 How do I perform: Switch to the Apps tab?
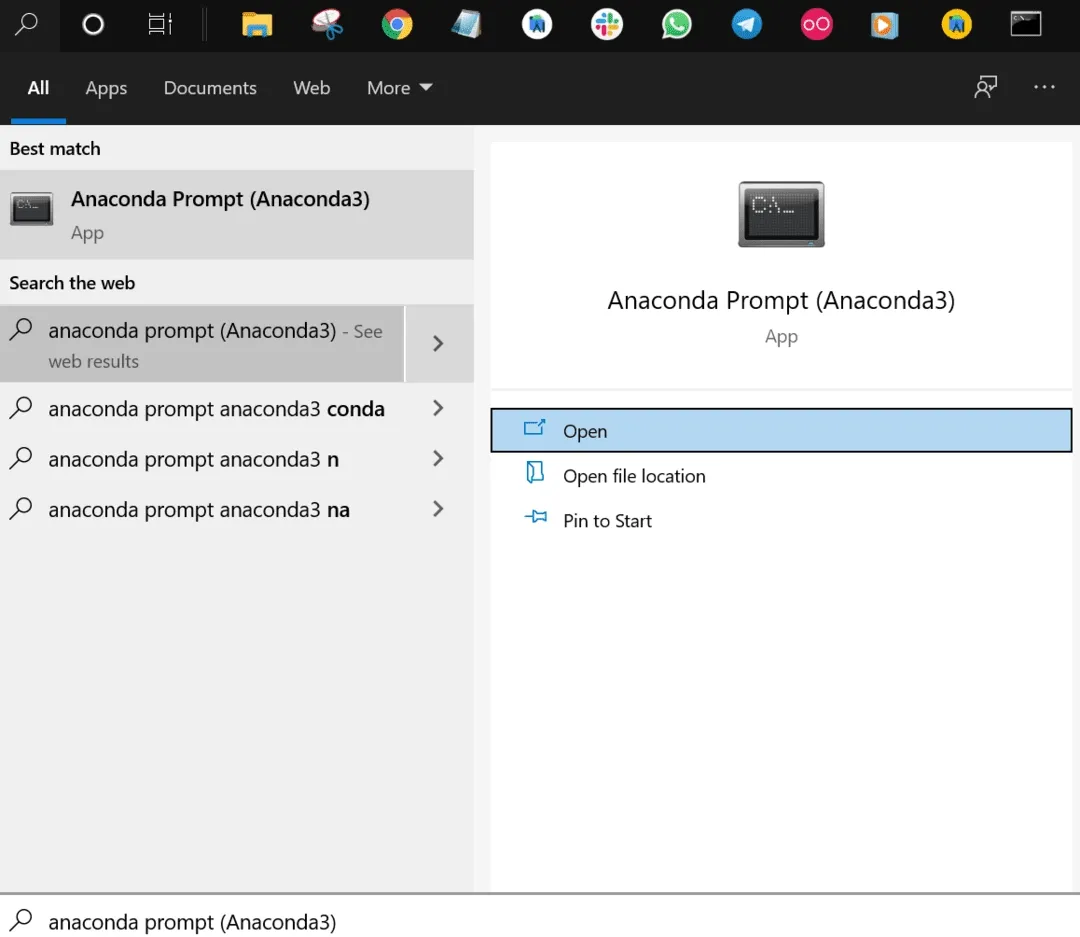coord(106,88)
